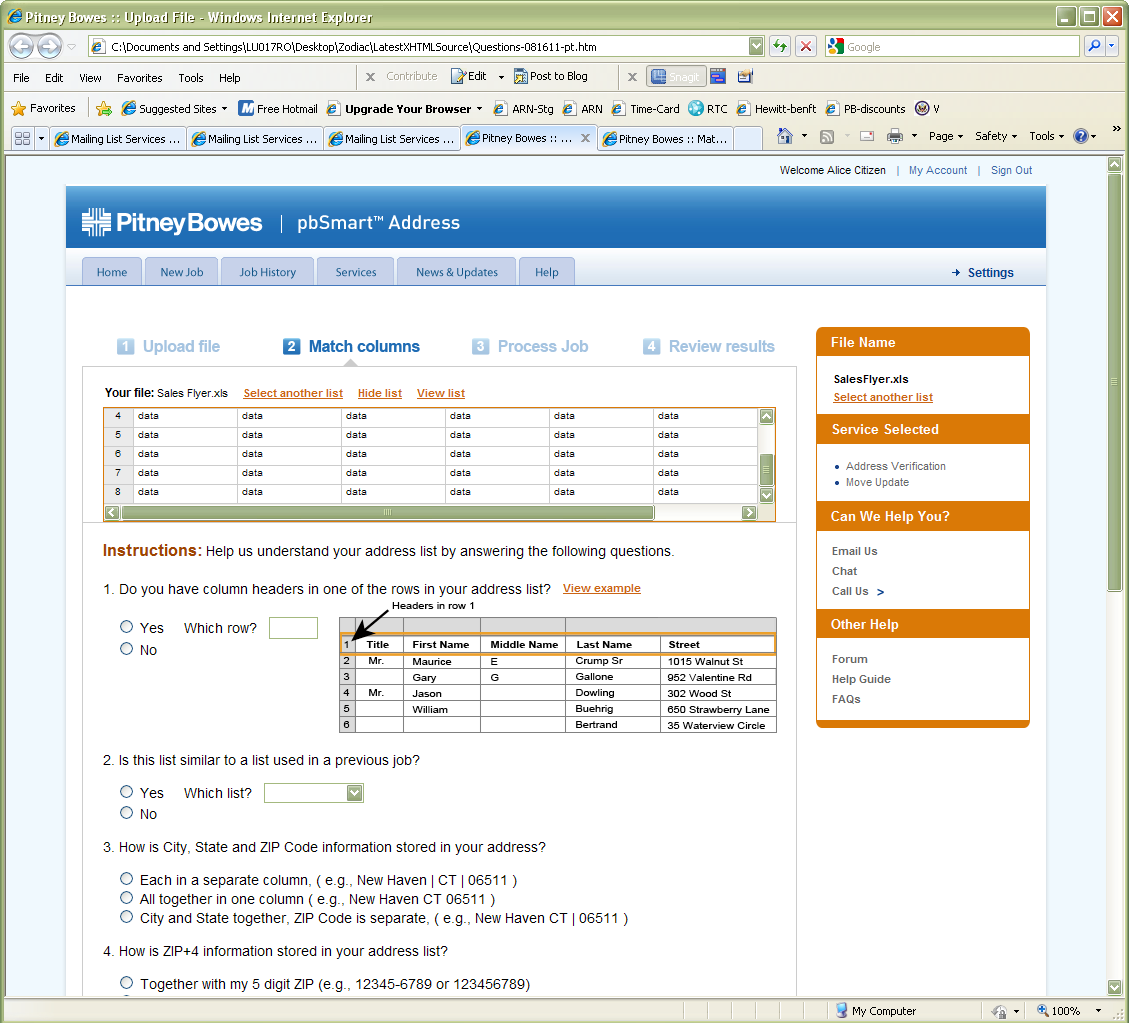1129x1023 pixels.
Task: Open the Which list dropdown
Action: click(x=354, y=793)
